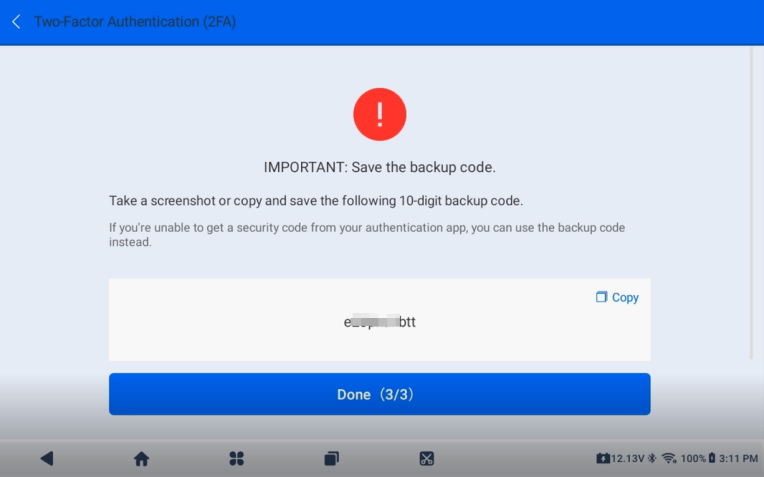Click the red warning exclamation icon
The height and width of the screenshot is (477, 764).
[x=380, y=115]
